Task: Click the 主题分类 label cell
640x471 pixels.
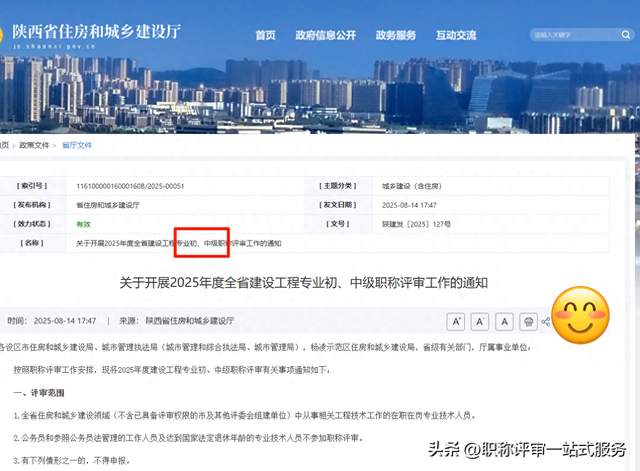Action: (338, 186)
